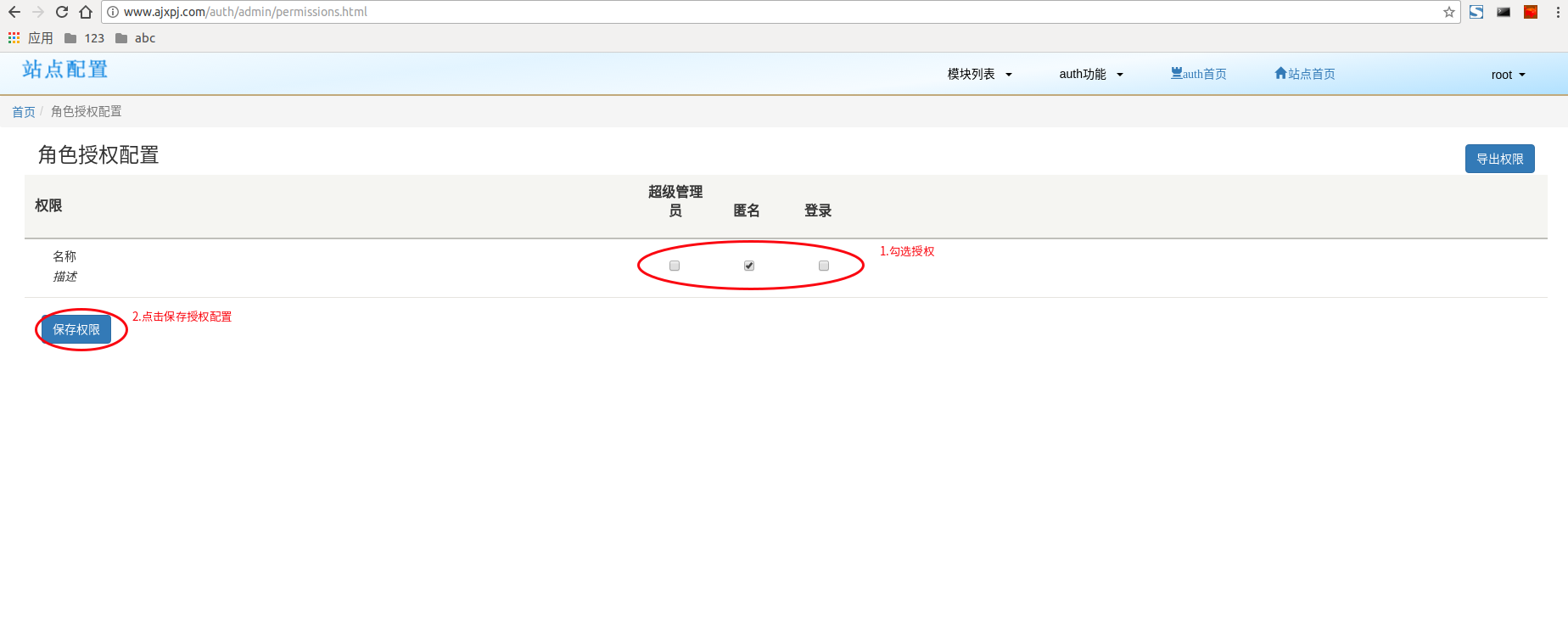Image resolution: width=1568 pixels, height=622 pixels.
Task: Open the root user dropdown
Action: click(1508, 75)
